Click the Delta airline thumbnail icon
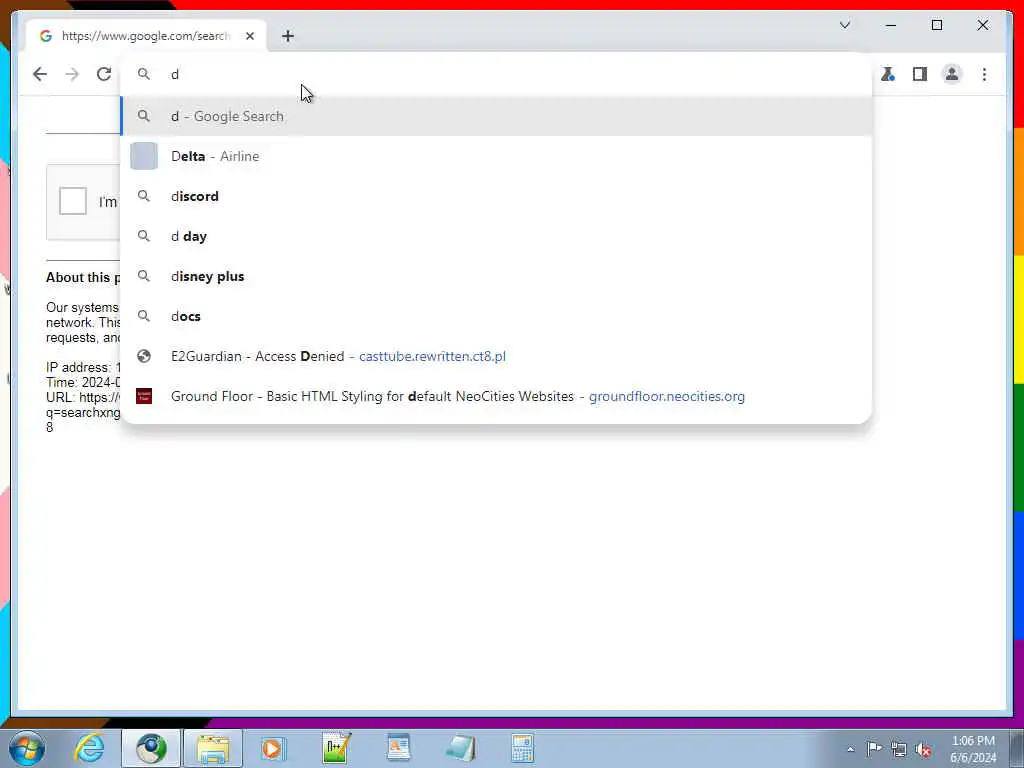 click(144, 156)
